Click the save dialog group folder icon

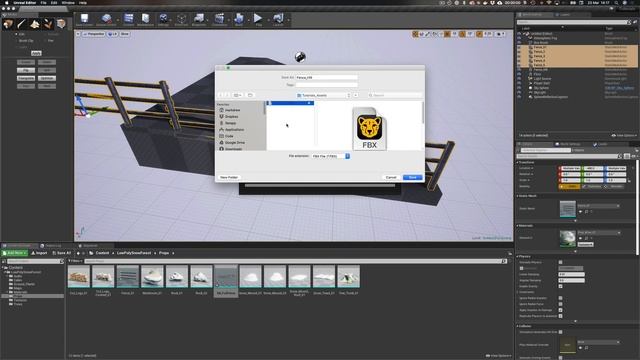pos(250,95)
